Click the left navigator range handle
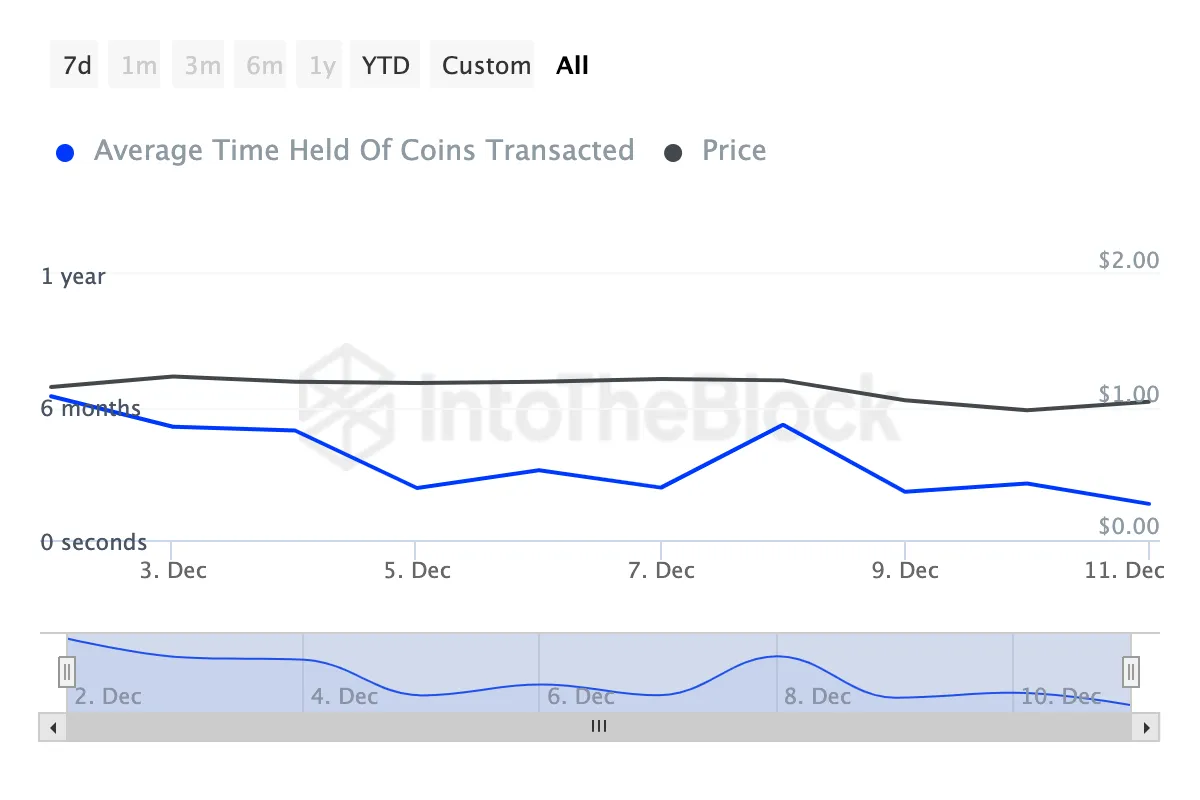This screenshot has height=800, width=1200. [x=67, y=670]
